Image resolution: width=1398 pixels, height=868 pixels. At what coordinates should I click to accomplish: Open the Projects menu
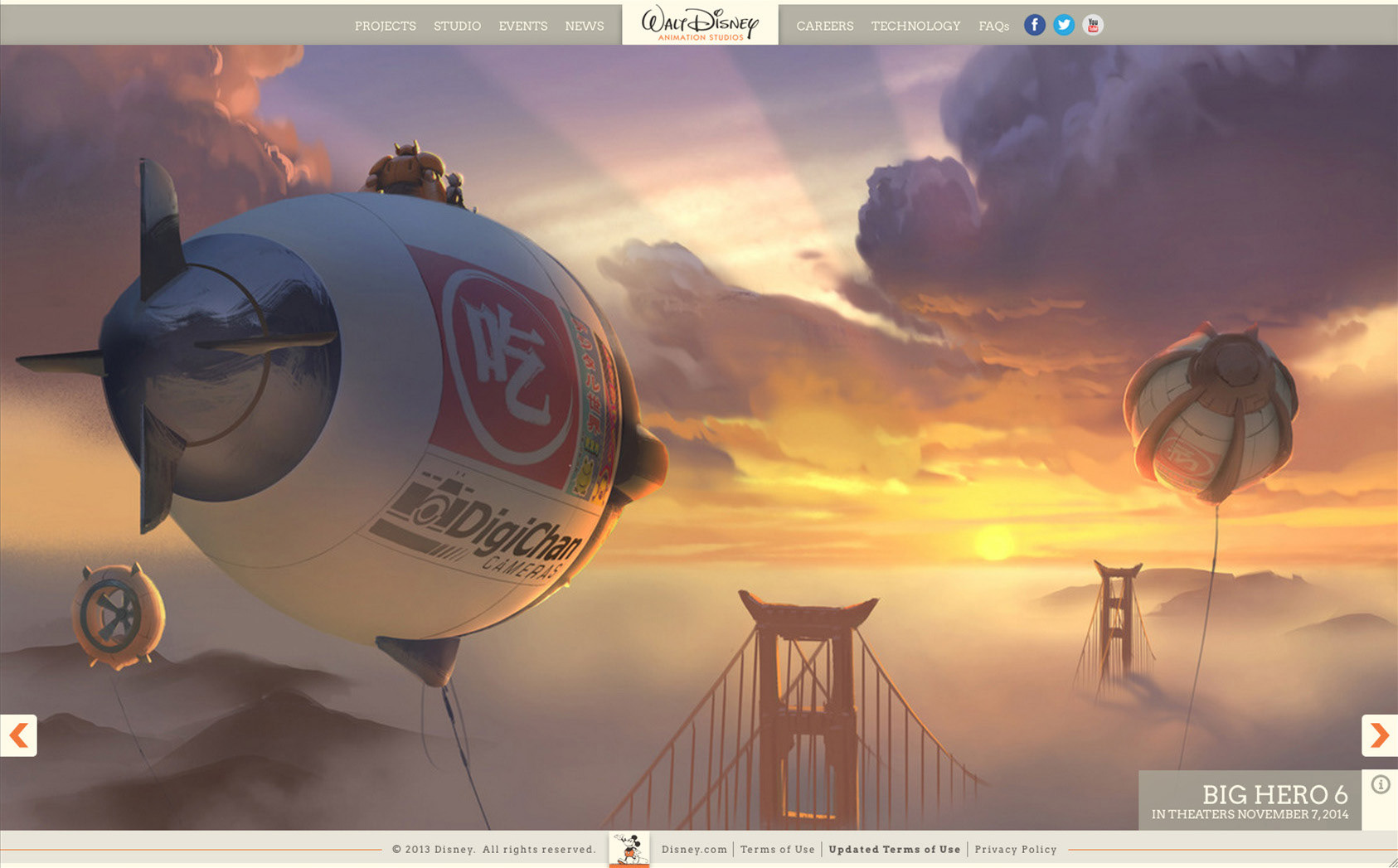click(386, 26)
